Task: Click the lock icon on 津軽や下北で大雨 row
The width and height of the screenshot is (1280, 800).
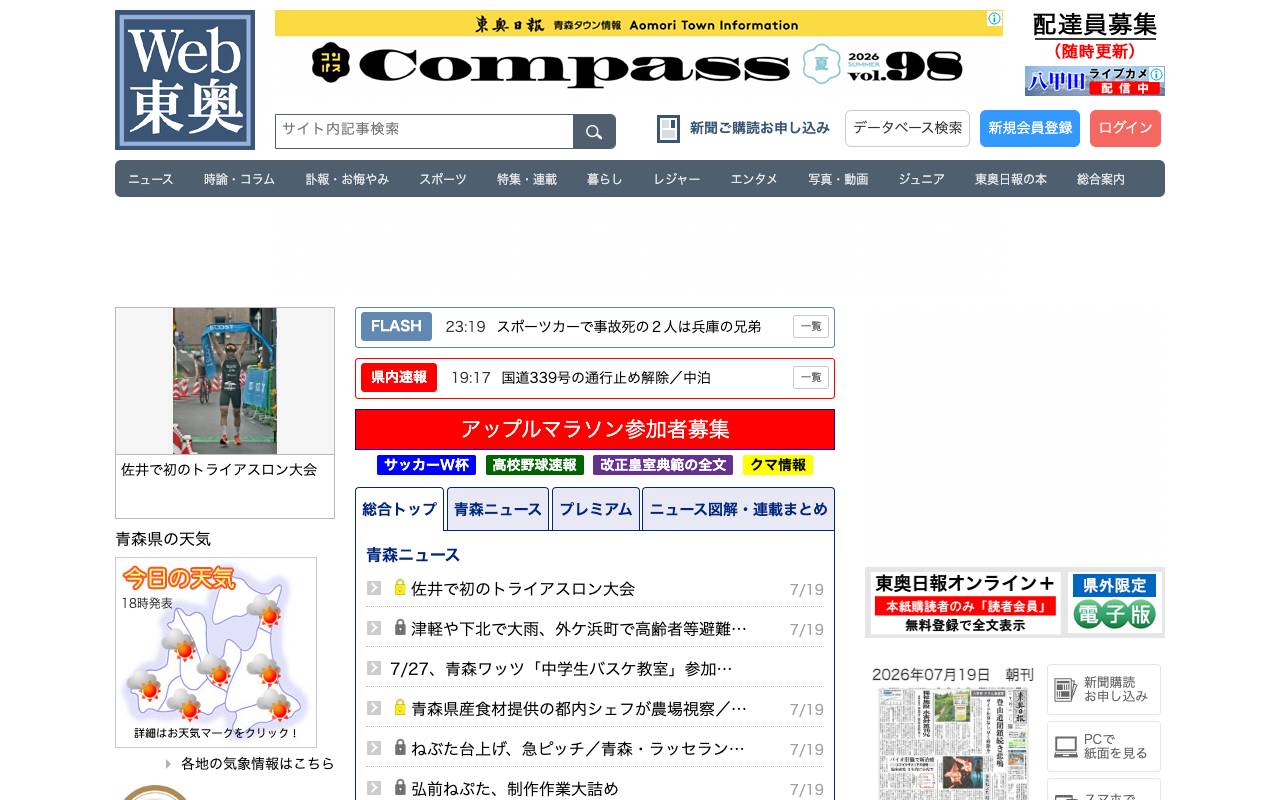Action: (x=400, y=628)
